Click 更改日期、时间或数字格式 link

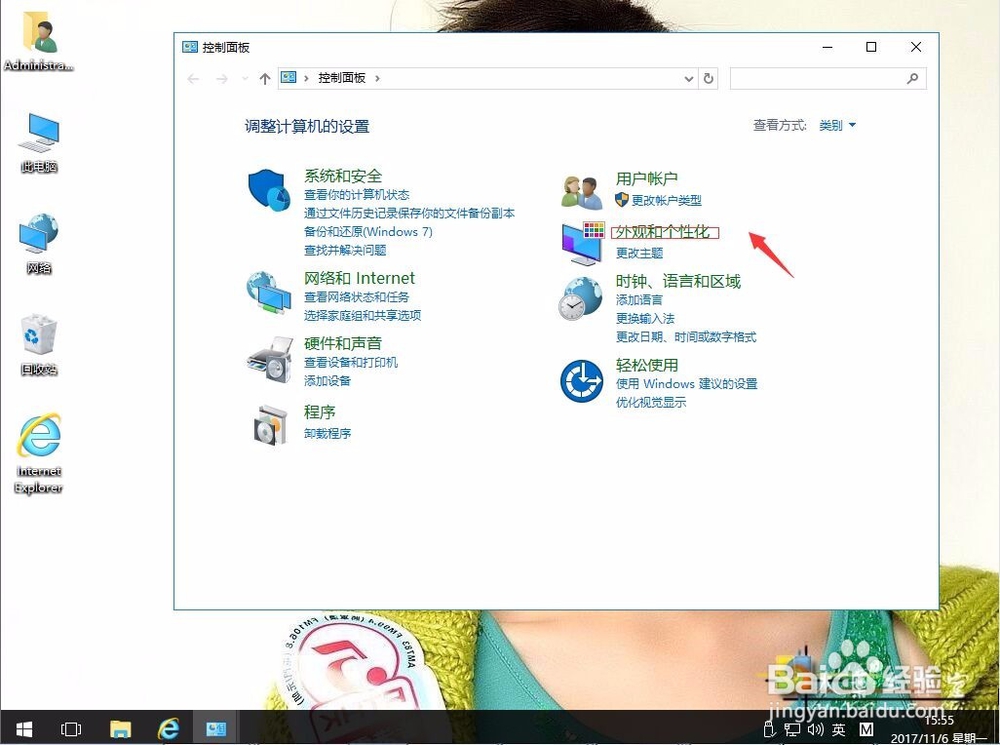tap(686, 337)
